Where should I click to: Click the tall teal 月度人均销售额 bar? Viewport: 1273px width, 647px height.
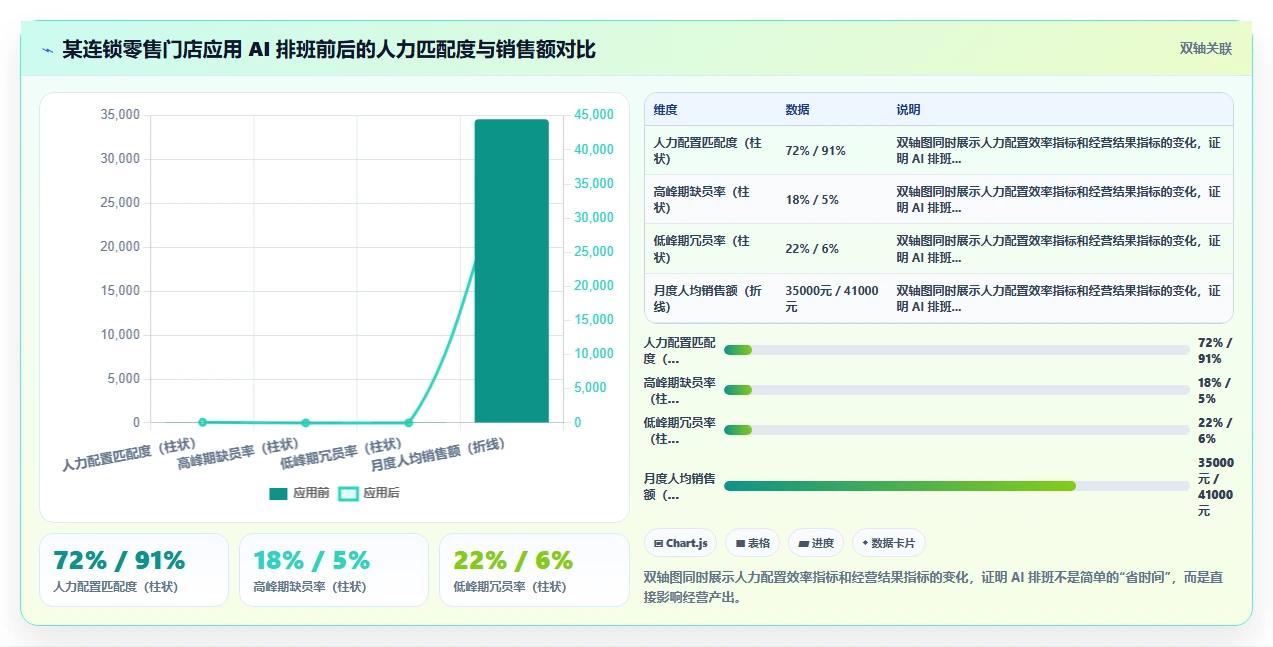click(x=512, y=271)
